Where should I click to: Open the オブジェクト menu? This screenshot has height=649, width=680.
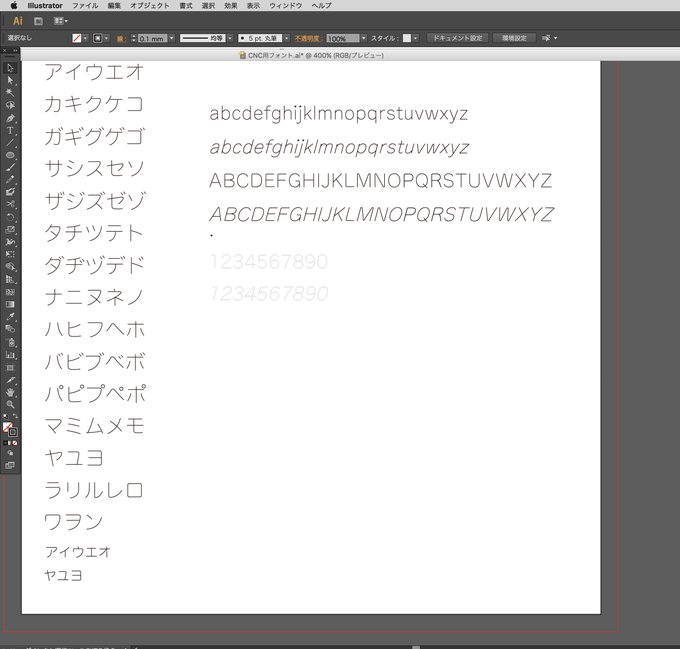[150, 6]
